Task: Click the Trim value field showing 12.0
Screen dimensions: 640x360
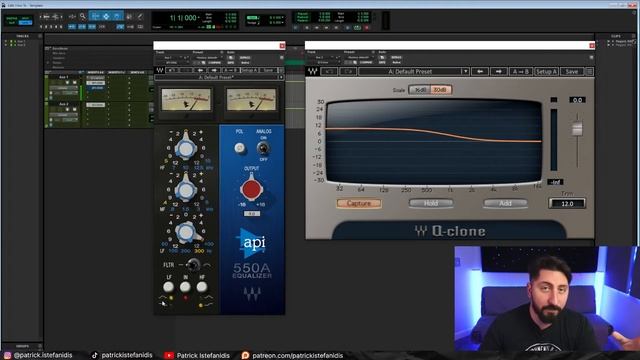Action: click(x=567, y=203)
